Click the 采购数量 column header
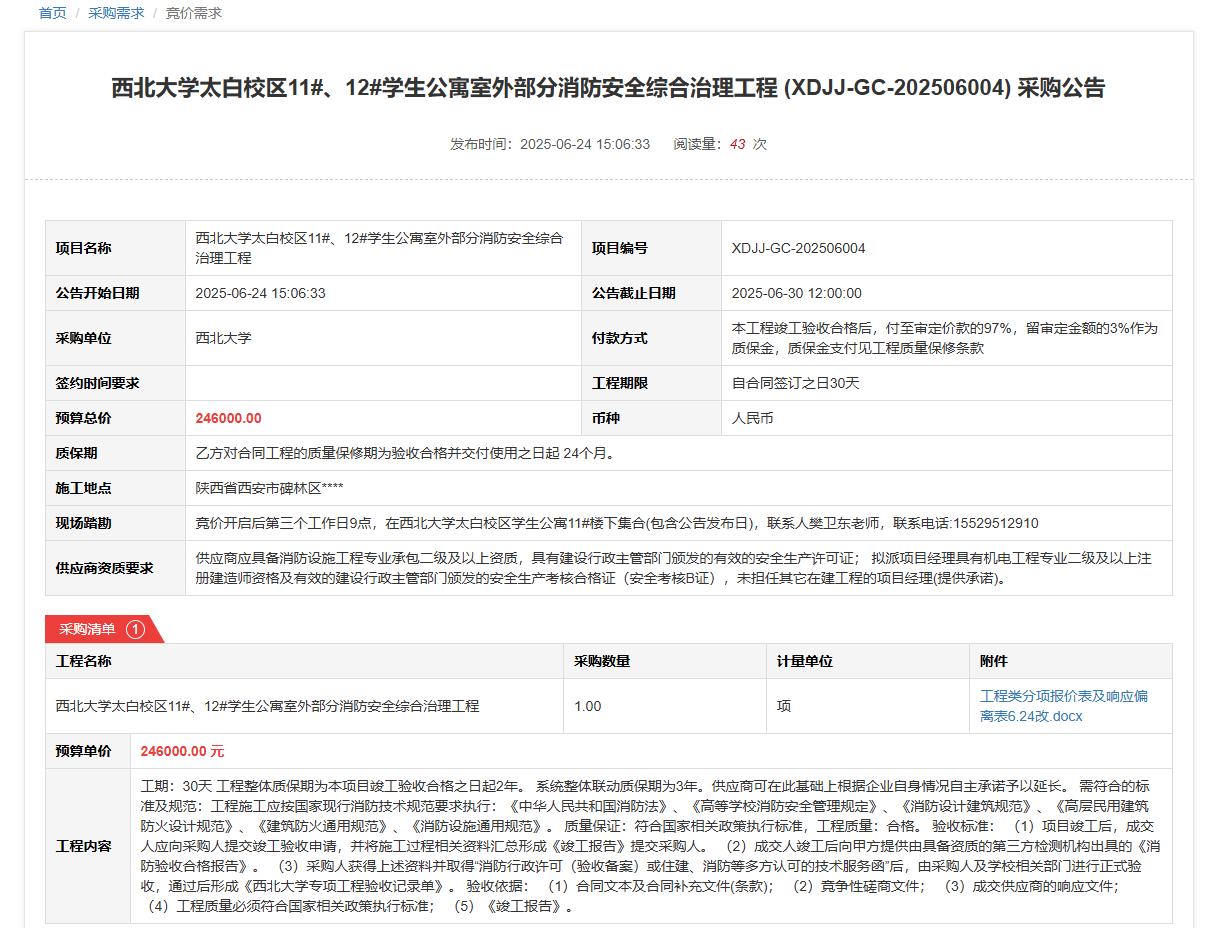This screenshot has height=928, width=1214. point(601,661)
